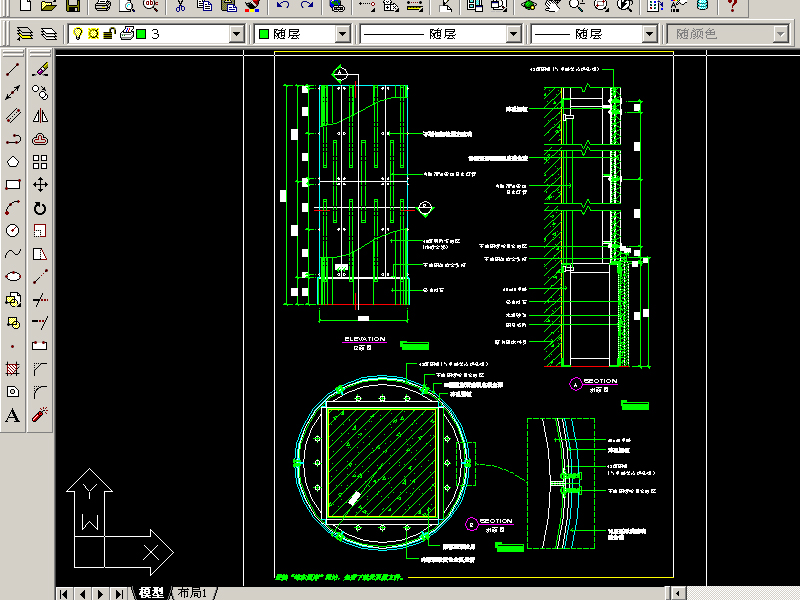This screenshot has width=800, height=600.
Task: Switch to the 模型 tab
Action: [151, 593]
